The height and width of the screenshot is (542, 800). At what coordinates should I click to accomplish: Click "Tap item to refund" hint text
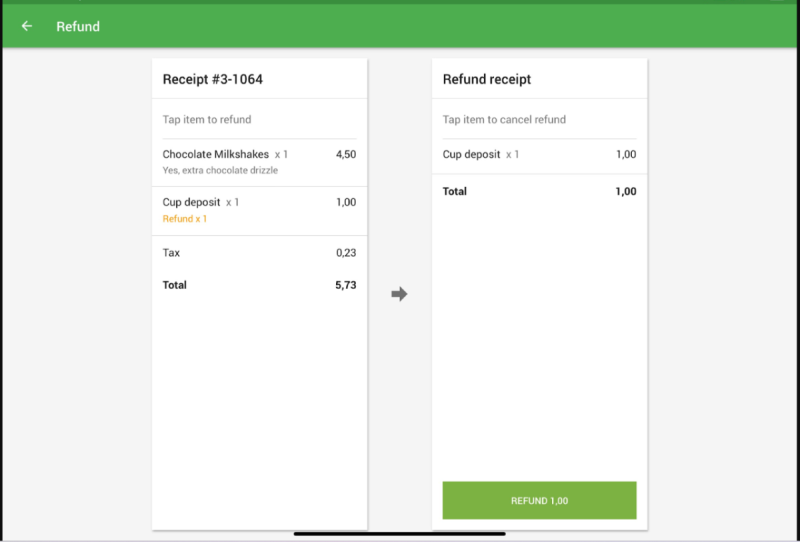pyautogui.click(x=207, y=120)
